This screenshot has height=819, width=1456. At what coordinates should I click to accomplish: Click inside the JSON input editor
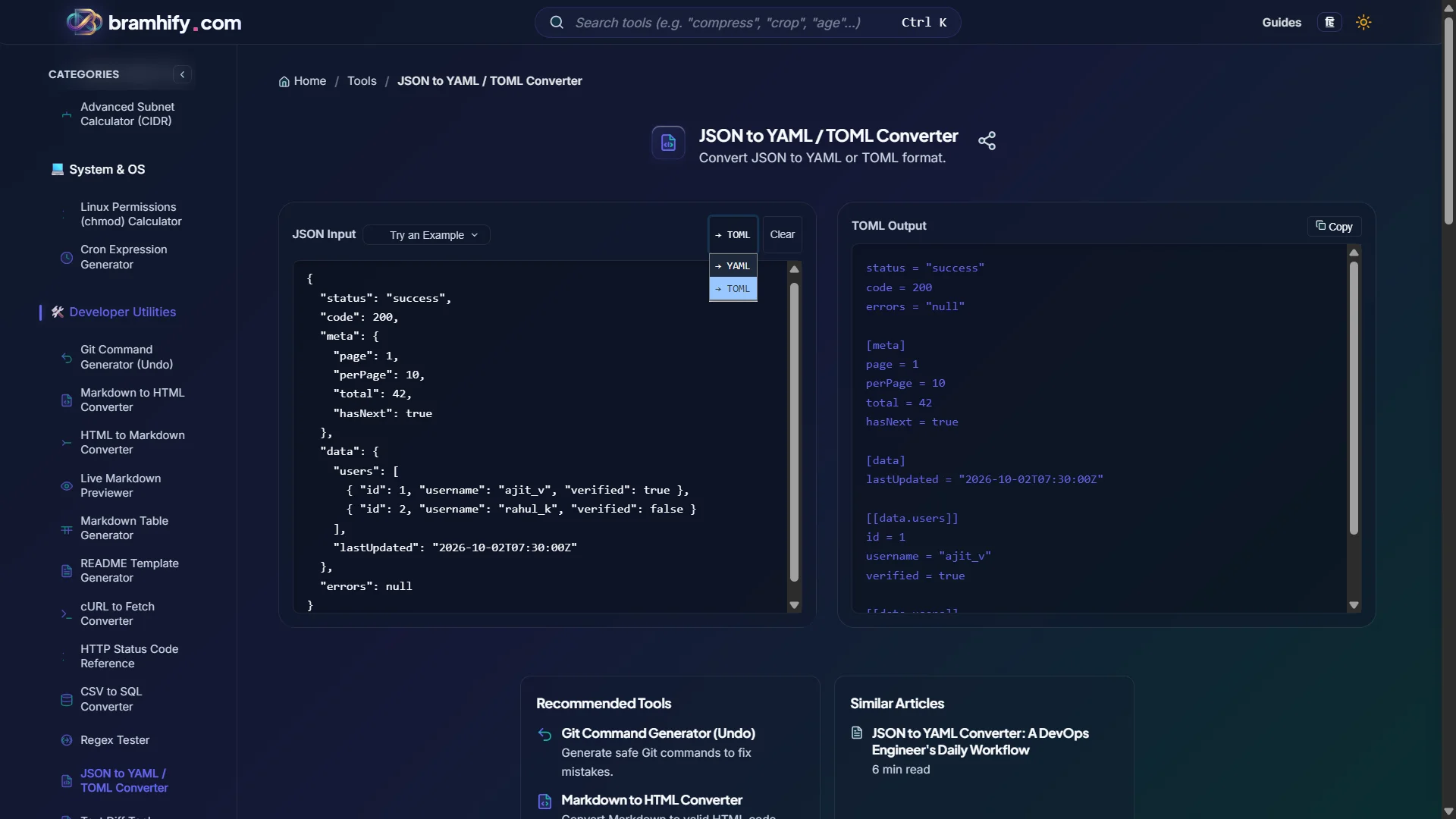(x=540, y=437)
